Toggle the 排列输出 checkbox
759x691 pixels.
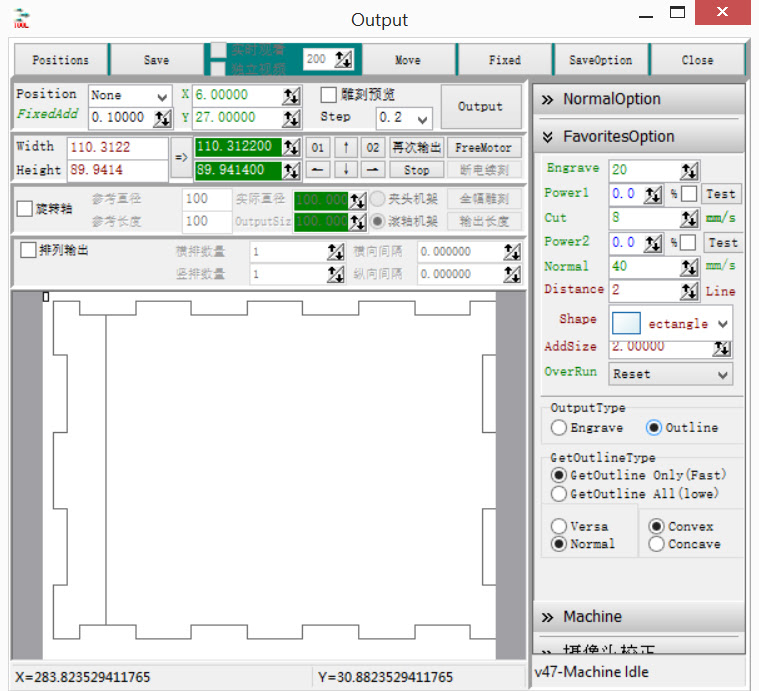(28, 250)
